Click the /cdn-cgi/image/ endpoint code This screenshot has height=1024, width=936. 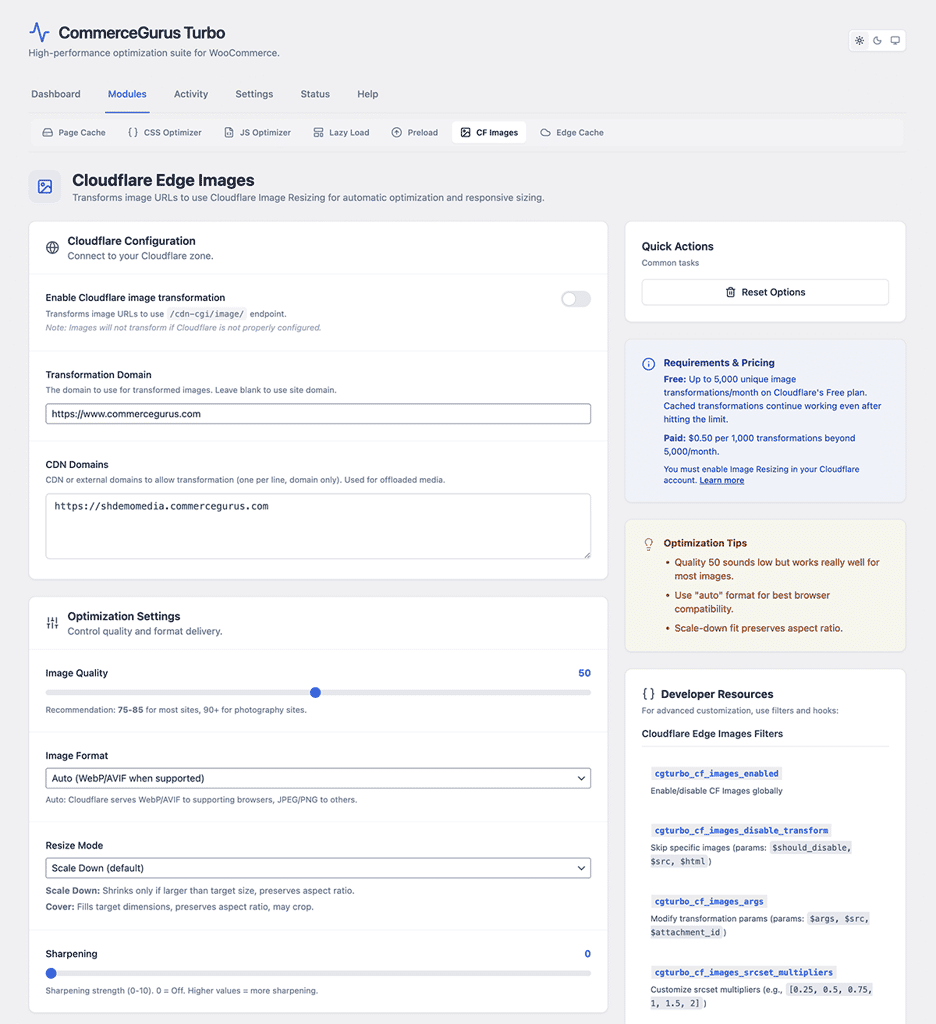(206, 314)
